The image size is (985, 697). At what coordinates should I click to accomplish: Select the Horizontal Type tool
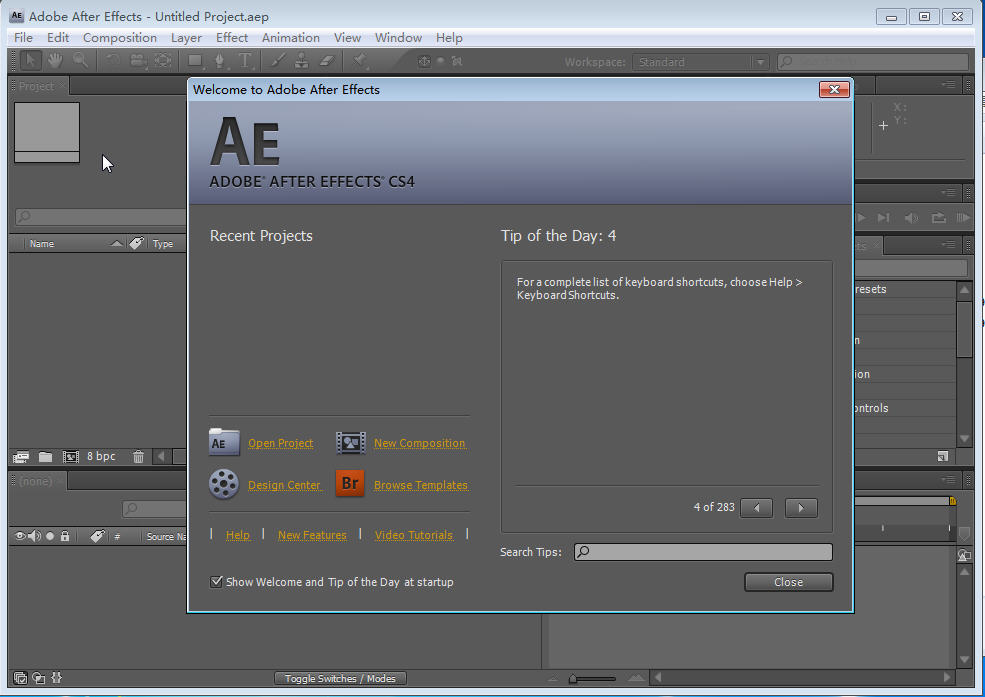click(x=244, y=60)
